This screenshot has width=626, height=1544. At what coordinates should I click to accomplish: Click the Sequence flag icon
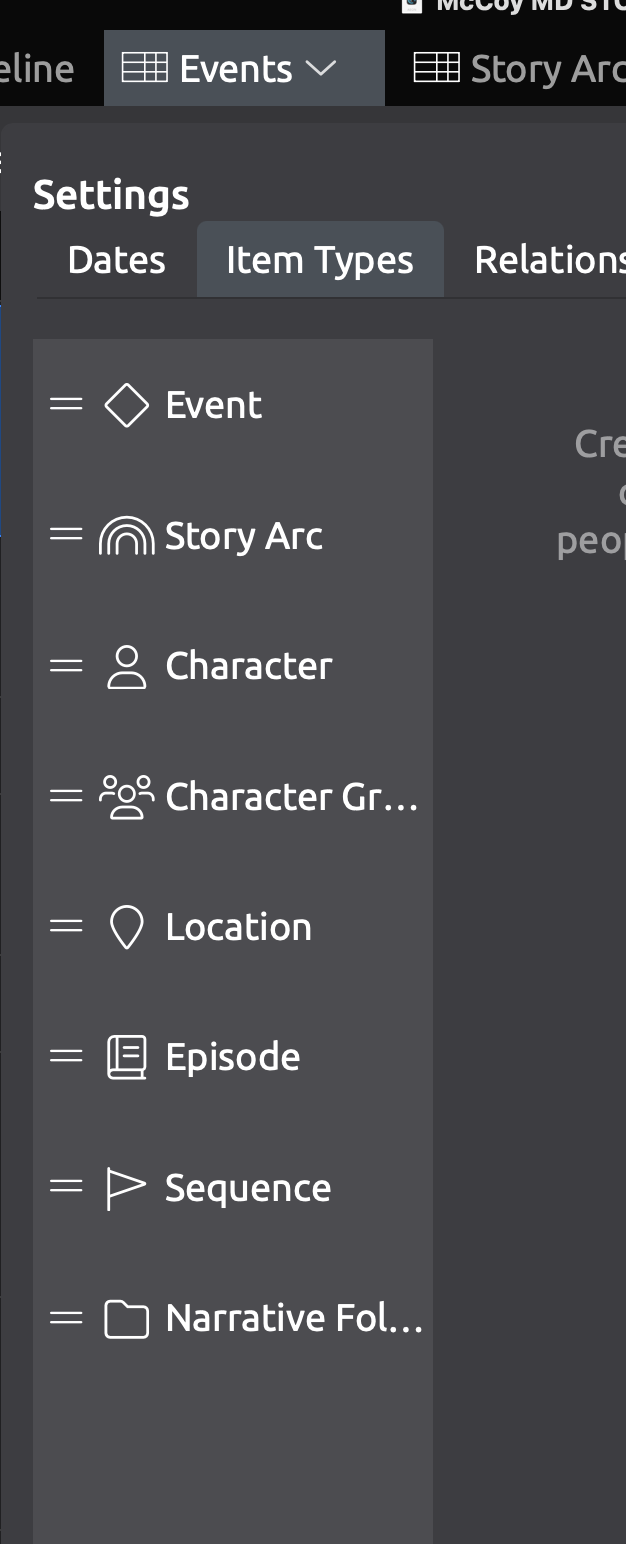[126, 1188]
